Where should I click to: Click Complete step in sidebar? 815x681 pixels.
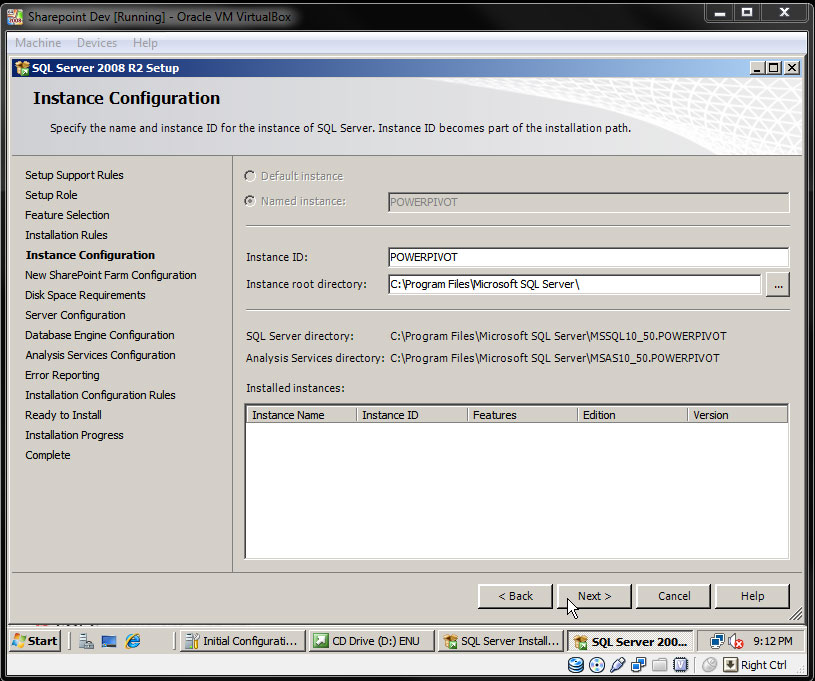point(48,455)
